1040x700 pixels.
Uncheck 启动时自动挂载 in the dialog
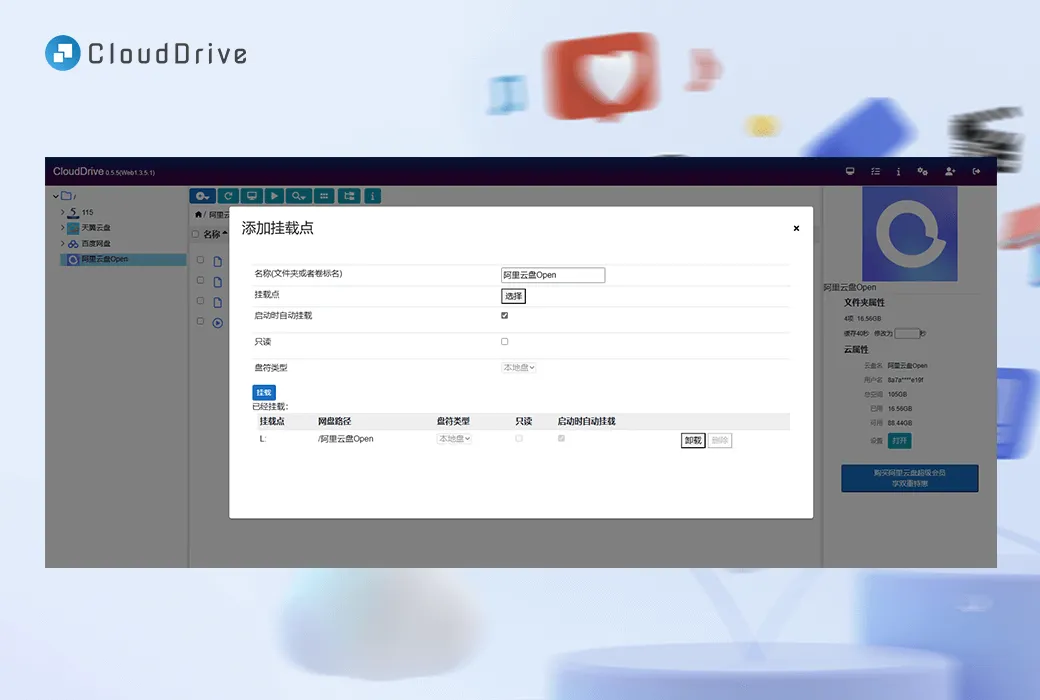pos(504,314)
